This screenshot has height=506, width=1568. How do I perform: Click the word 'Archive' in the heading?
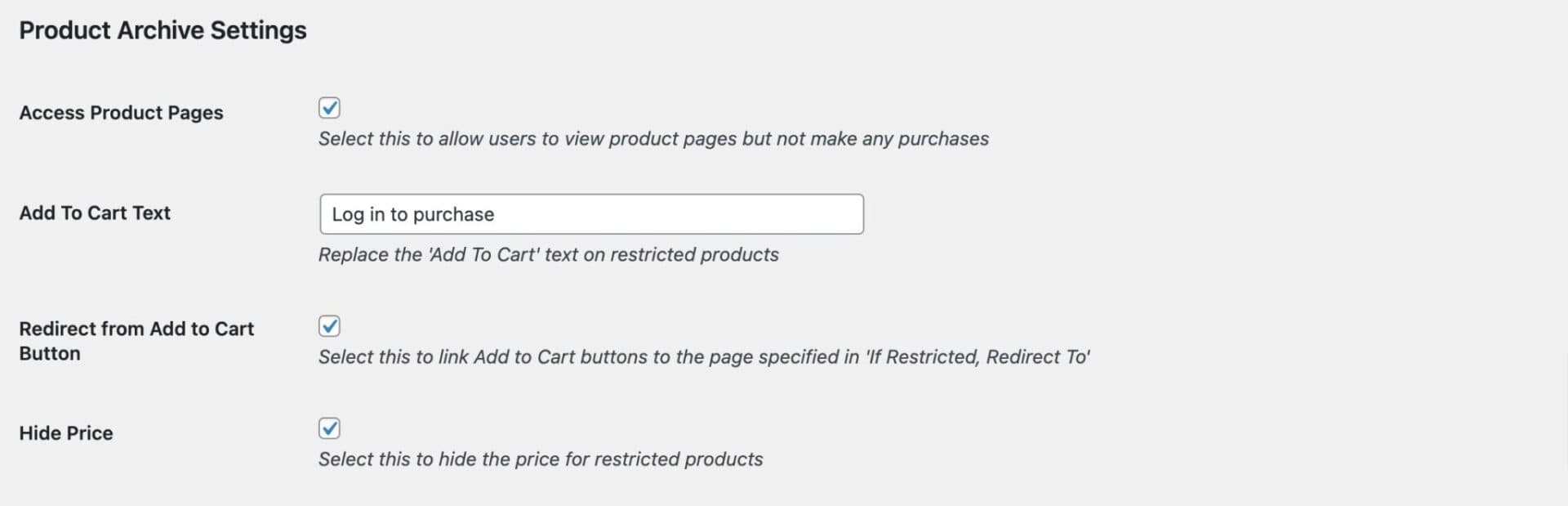coord(161,30)
